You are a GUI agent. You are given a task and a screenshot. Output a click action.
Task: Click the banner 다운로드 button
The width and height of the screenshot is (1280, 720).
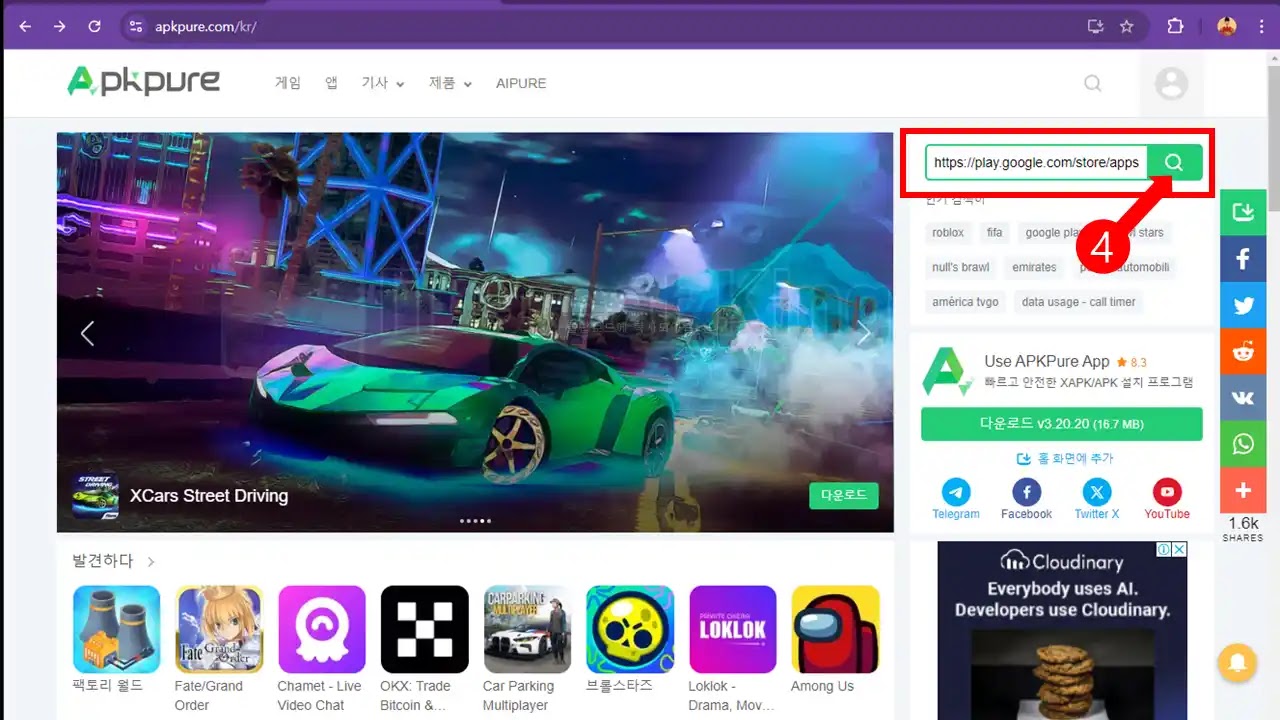[x=844, y=495]
